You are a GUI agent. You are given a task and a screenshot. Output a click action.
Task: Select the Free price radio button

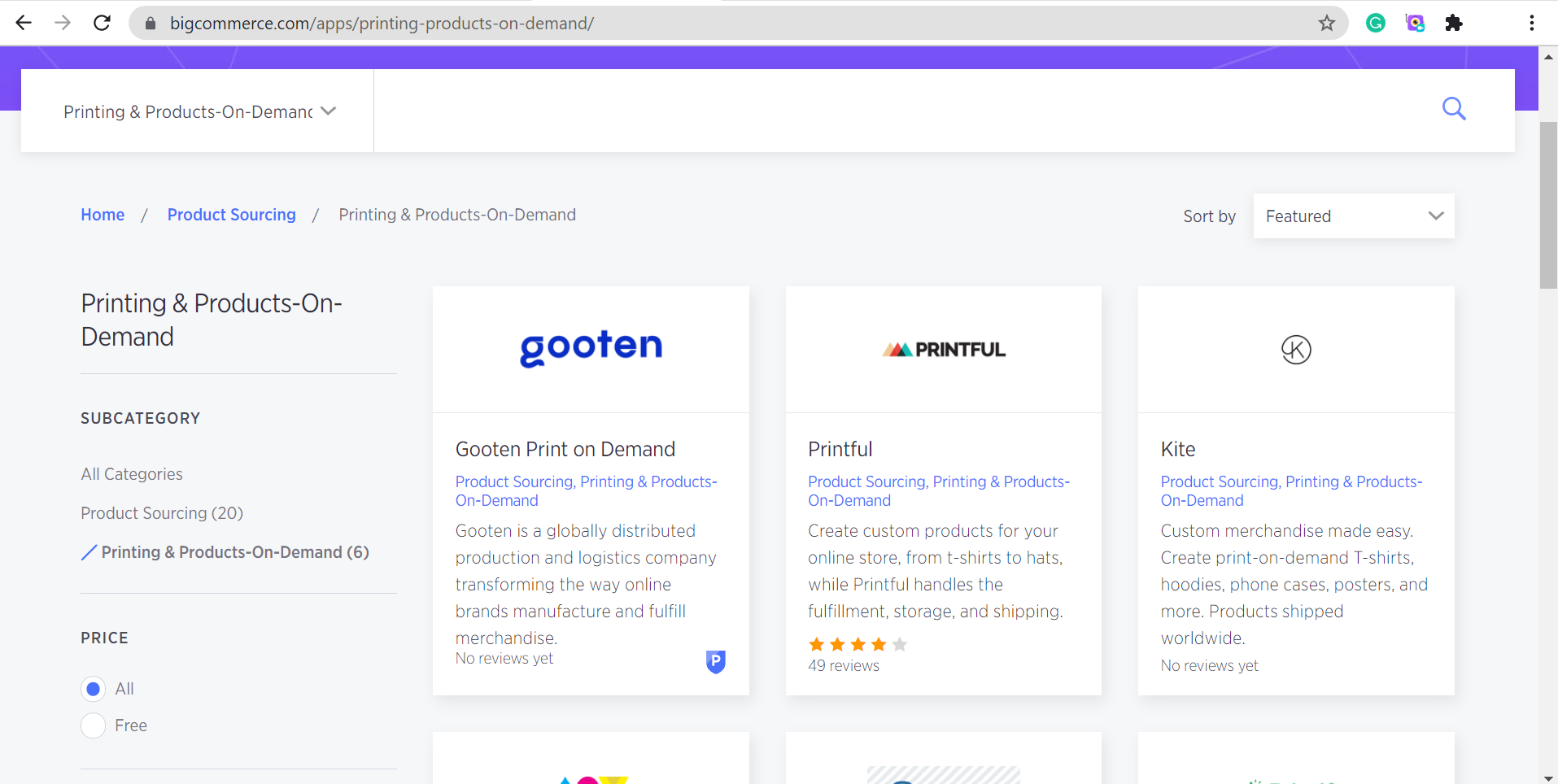pos(94,725)
